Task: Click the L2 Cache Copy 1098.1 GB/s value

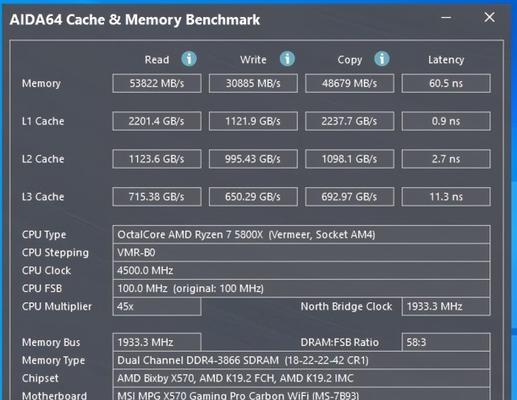Action: click(x=350, y=159)
